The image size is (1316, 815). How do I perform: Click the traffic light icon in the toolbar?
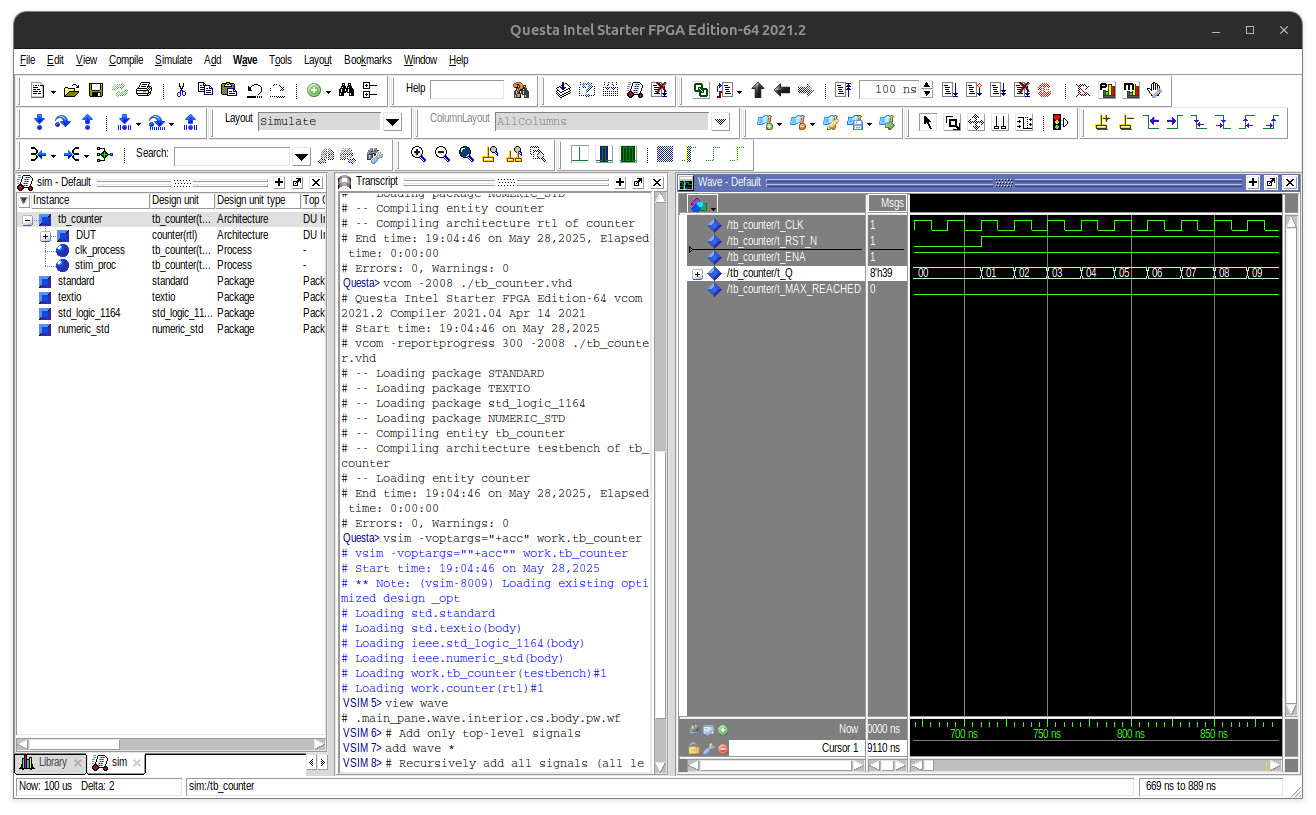click(1059, 122)
